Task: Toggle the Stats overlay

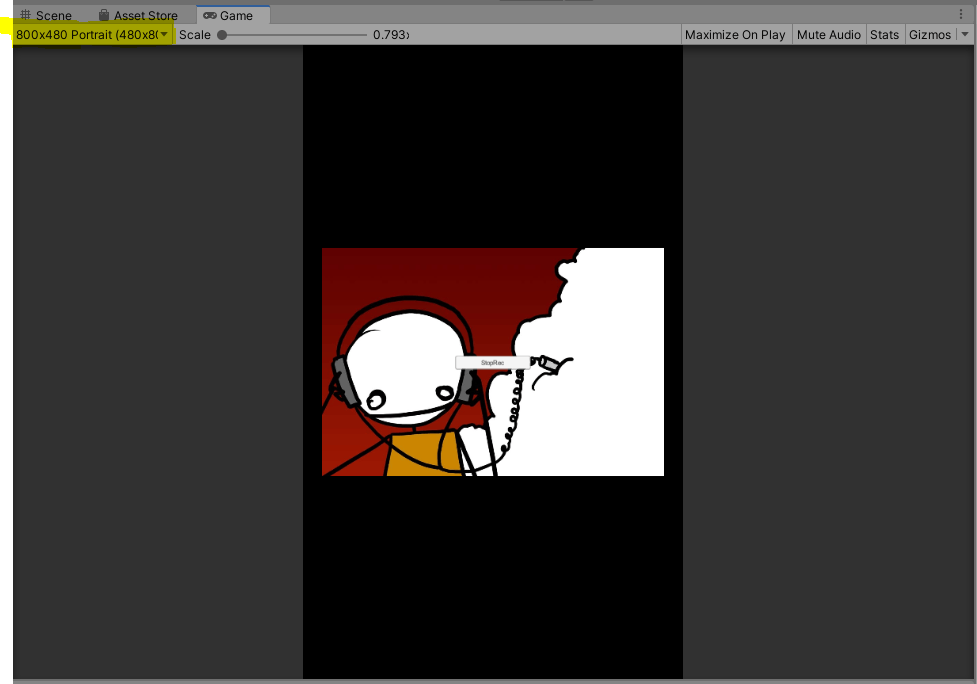Action: [x=884, y=35]
